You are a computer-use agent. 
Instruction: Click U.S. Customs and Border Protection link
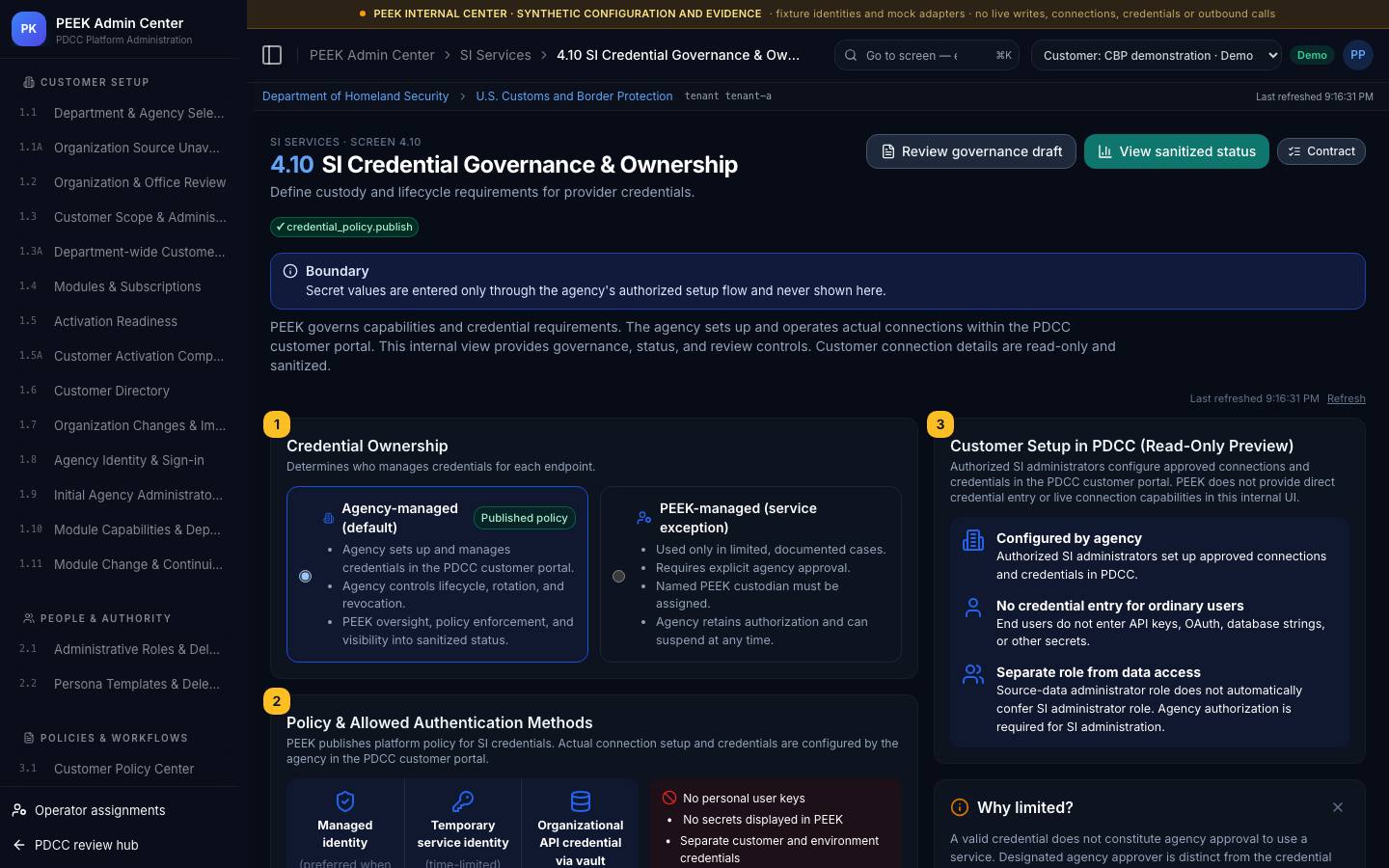click(574, 96)
